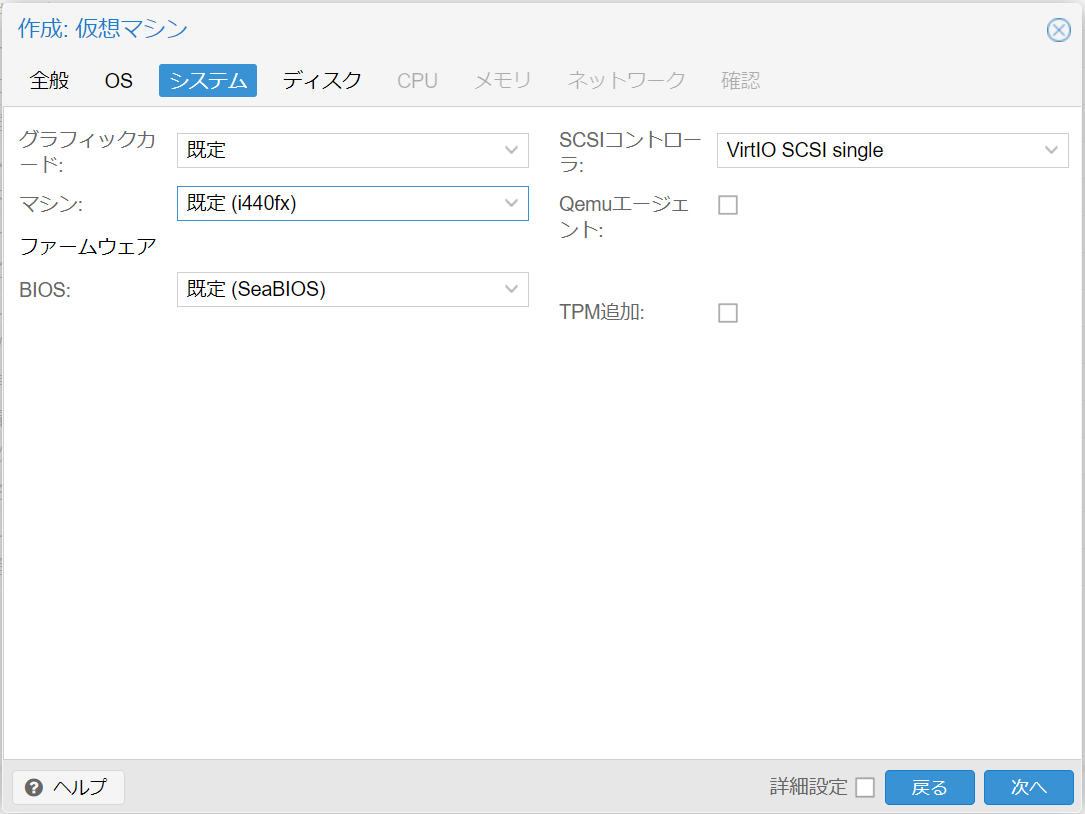Expand the SCSIコントローラ dropdown arrow
This screenshot has height=814, width=1085.
(1051, 150)
